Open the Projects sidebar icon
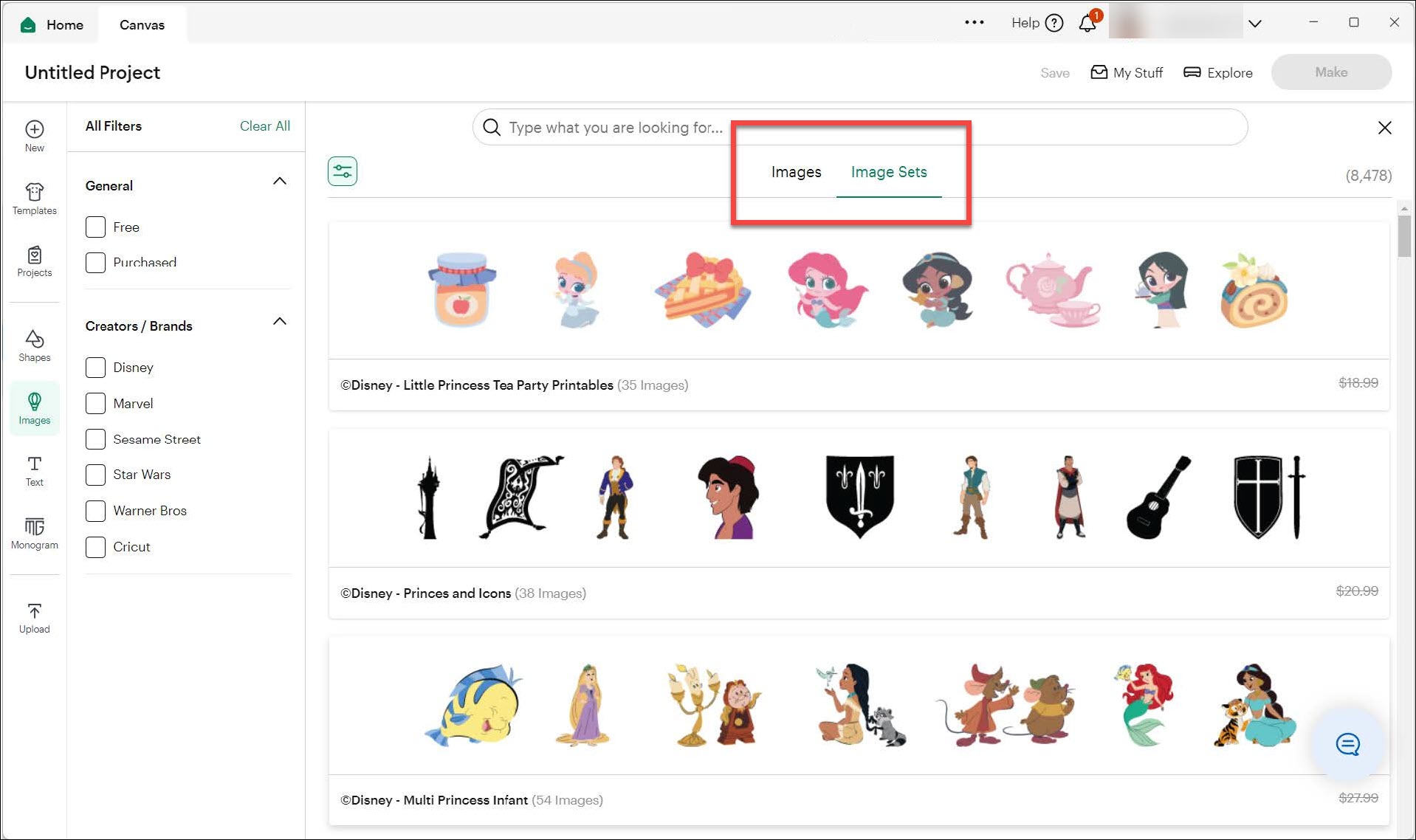The width and height of the screenshot is (1416, 840). [34, 261]
